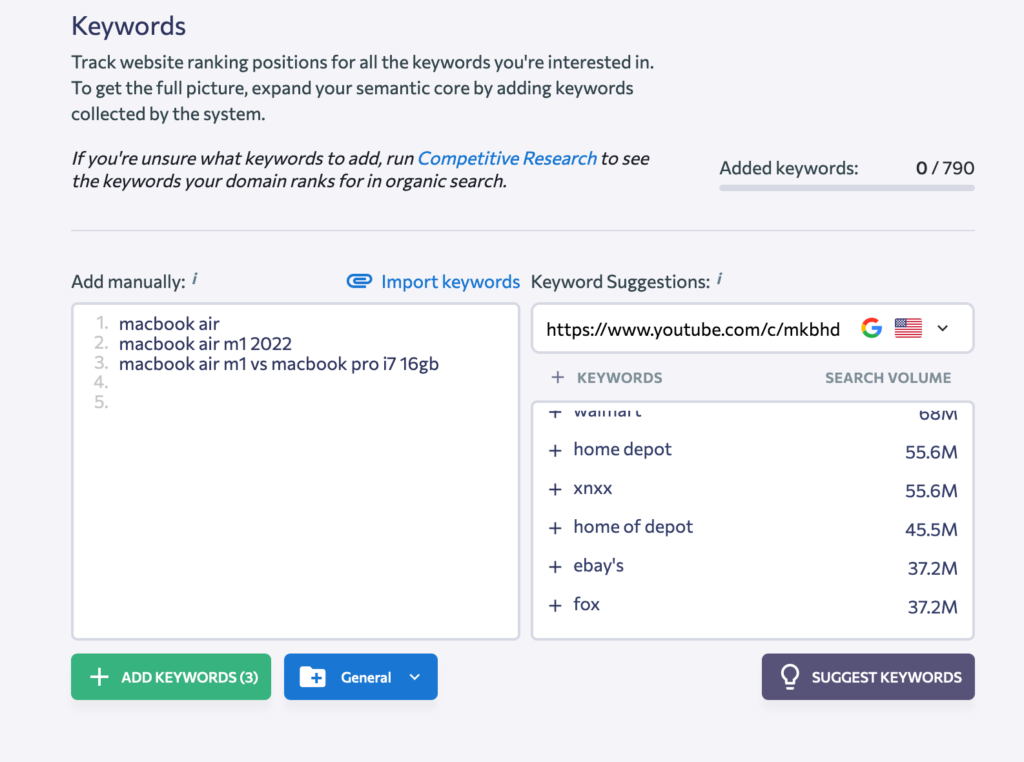This screenshot has height=762, width=1024.
Task: Click the Import keywords link
Action: [x=450, y=281]
